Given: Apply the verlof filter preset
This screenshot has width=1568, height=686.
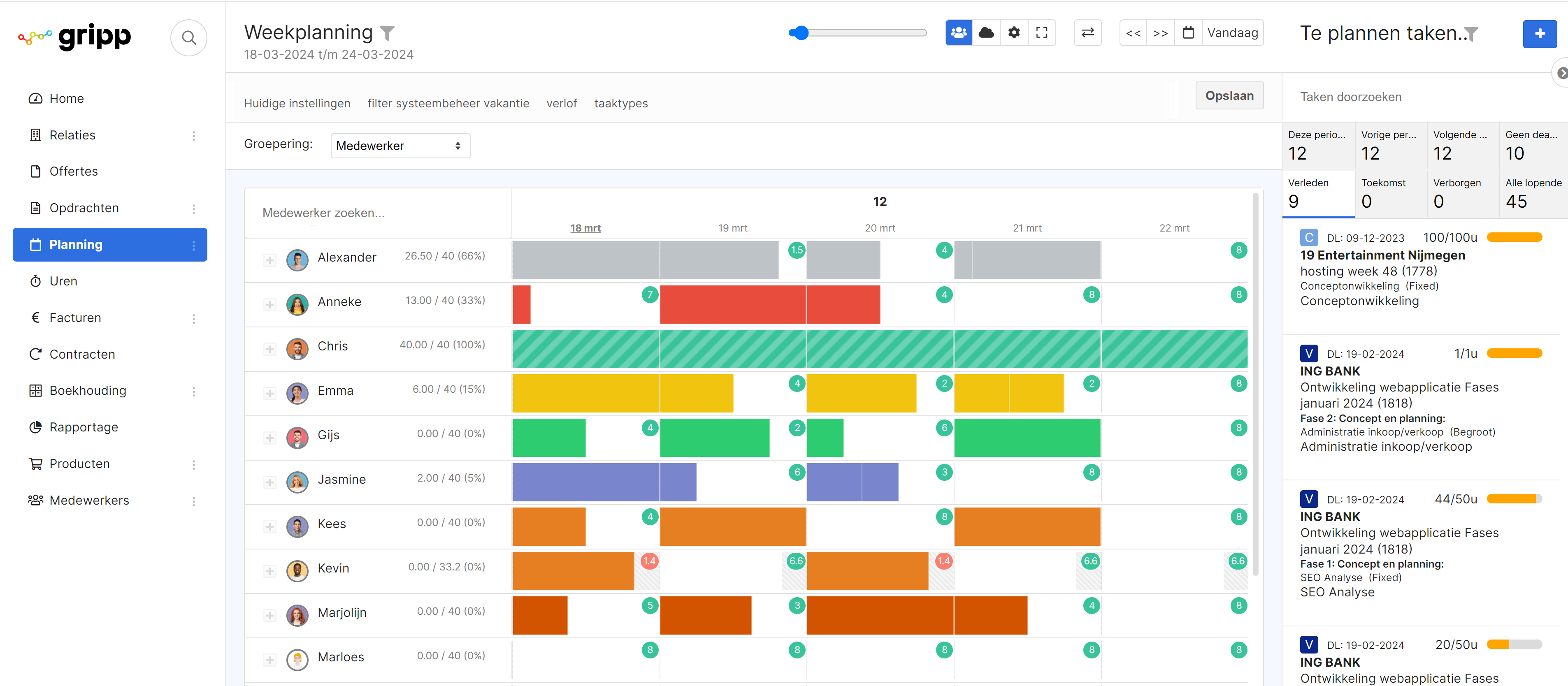Looking at the screenshot, I should pyautogui.click(x=561, y=104).
